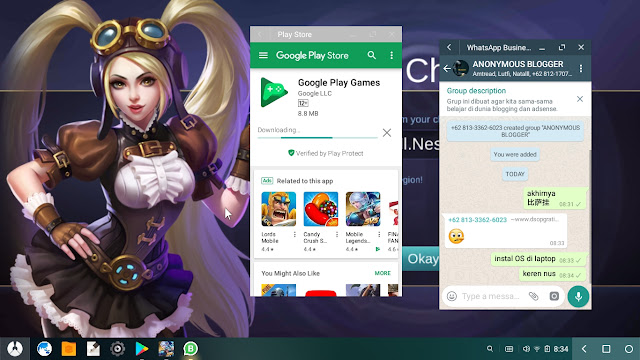The height and width of the screenshot is (360, 640).
Task: Click the taskbar search icon
Action: coord(490,349)
